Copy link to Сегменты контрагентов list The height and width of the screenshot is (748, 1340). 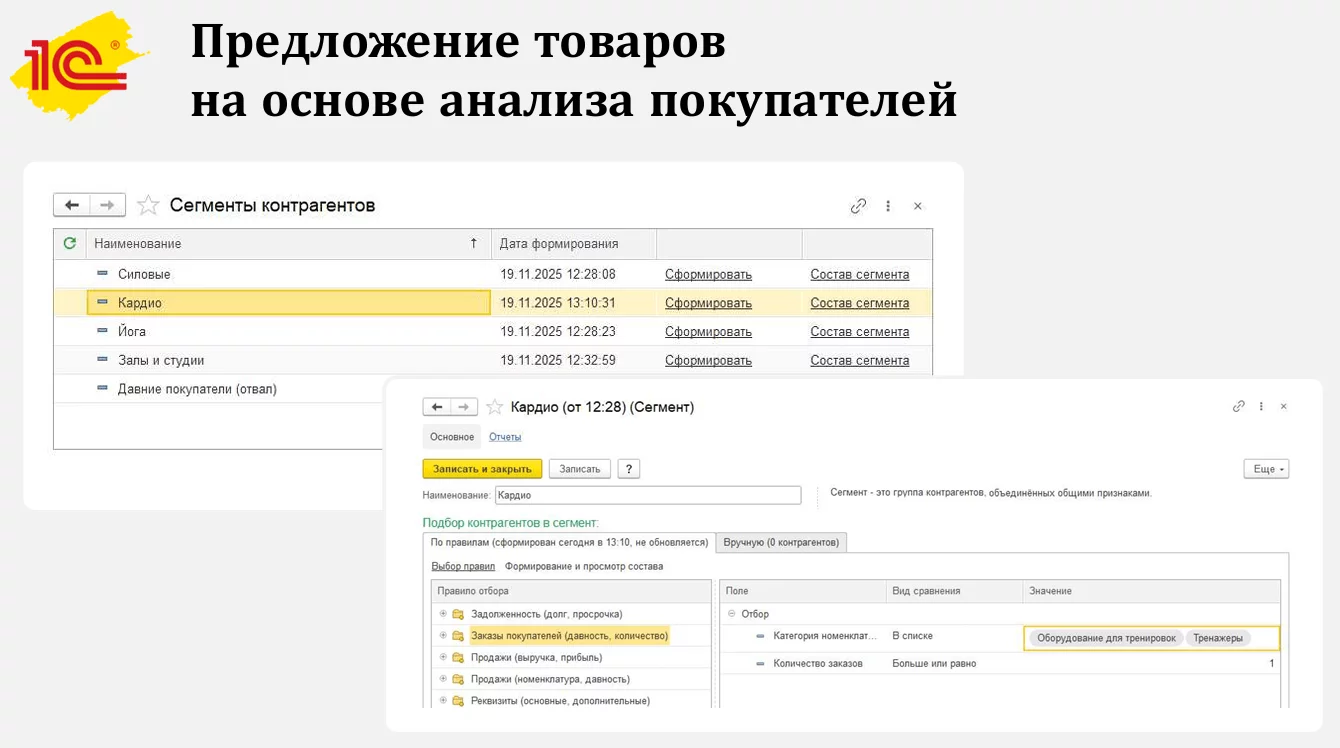pyautogui.click(x=858, y=206)
